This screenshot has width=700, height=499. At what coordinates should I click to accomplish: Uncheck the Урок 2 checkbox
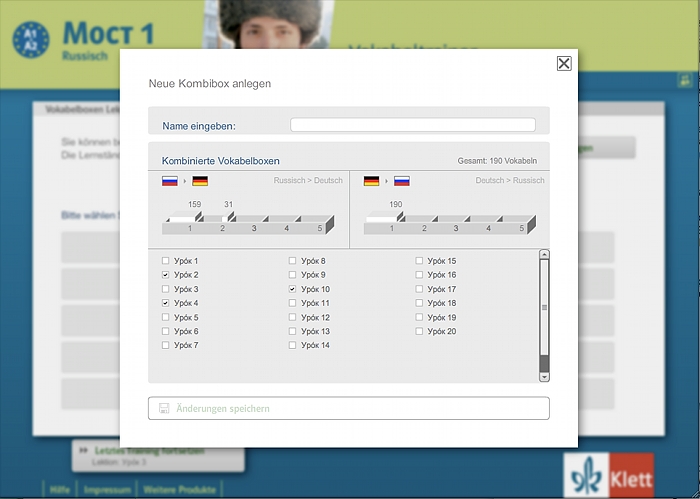(165, 274)
